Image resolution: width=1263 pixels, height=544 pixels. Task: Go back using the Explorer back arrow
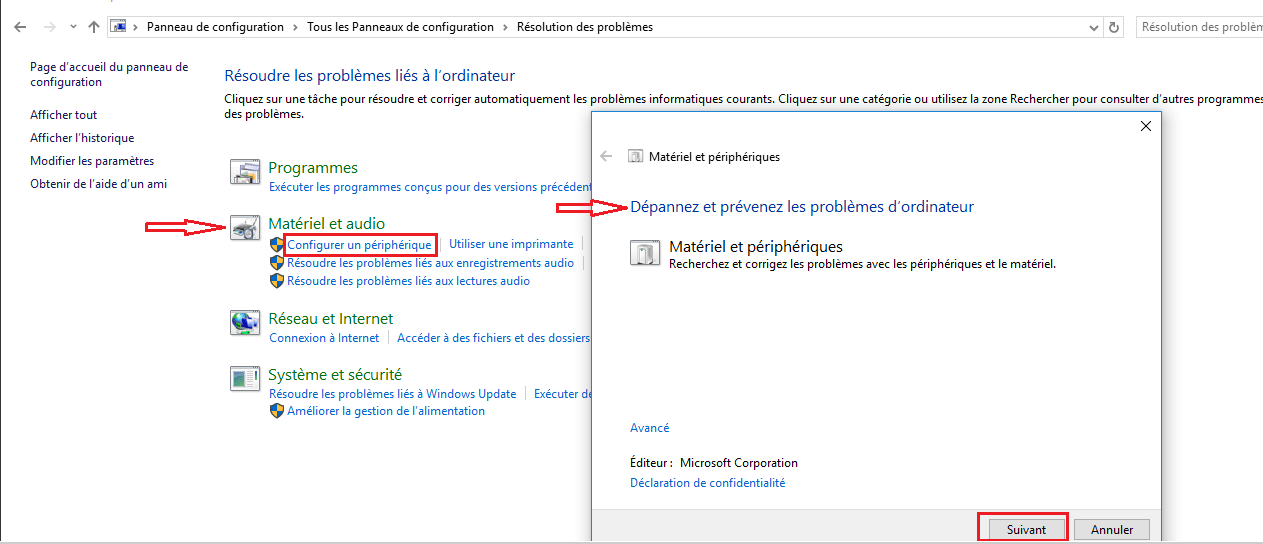click(20, 27)
